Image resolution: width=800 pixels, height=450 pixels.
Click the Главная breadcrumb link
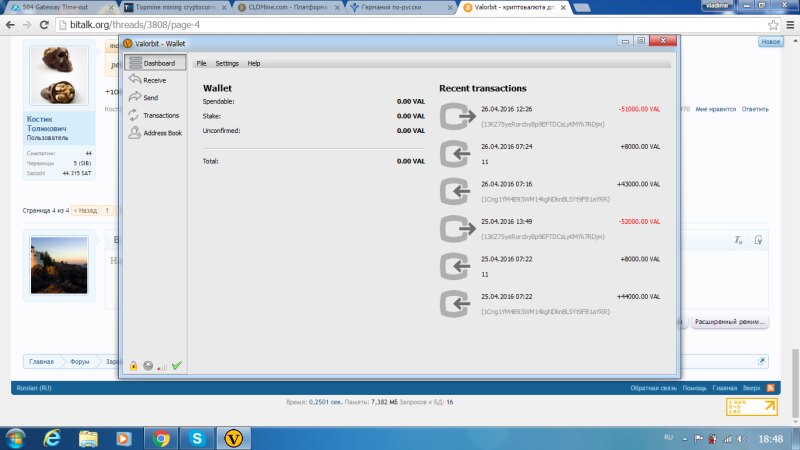click(x=41, y=361)
